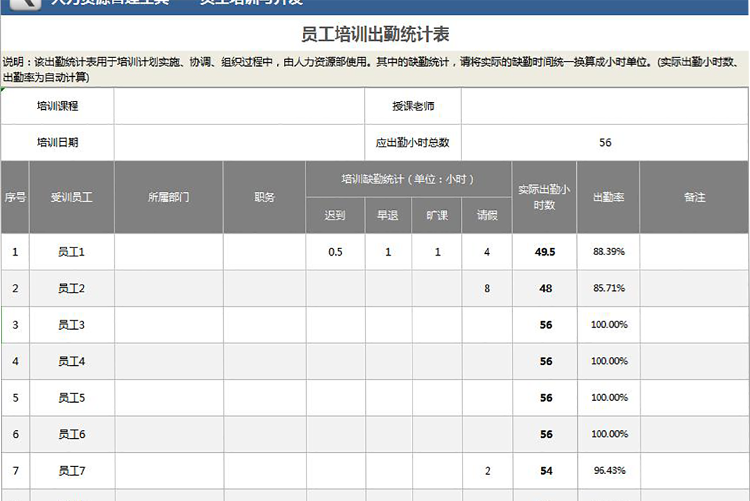Screen dimensions: 750x501
Task: Select the title 员工培训出勤统计表
Action: click(x=375, y=34)
